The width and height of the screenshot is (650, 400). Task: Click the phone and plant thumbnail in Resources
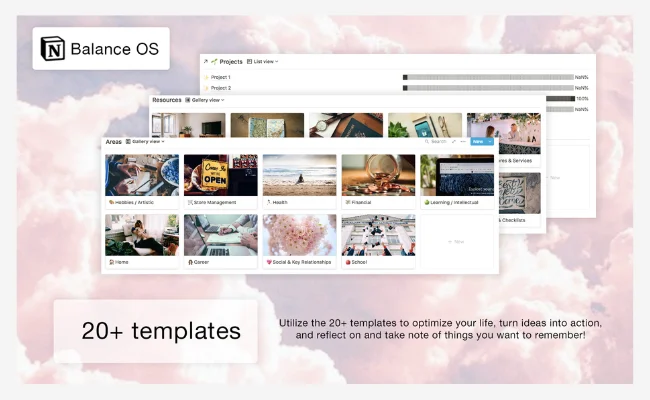(425, 125)
